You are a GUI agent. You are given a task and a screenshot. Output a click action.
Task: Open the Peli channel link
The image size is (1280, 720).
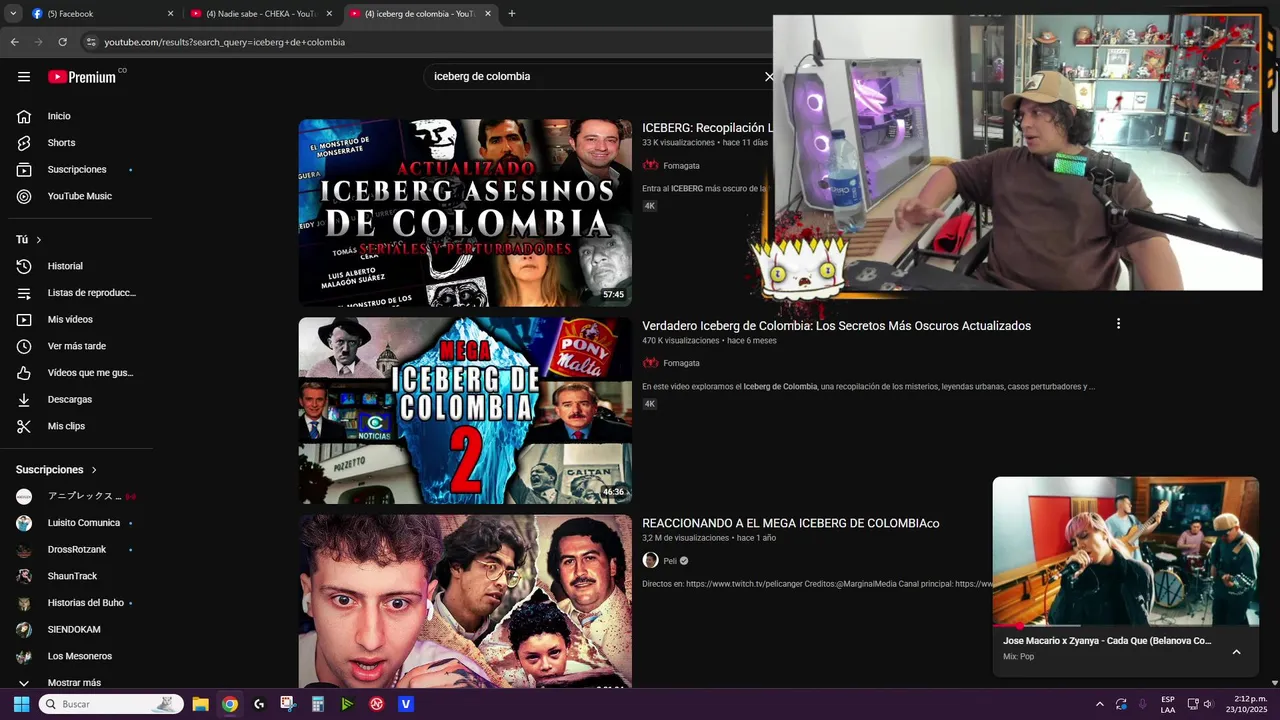tap(670, 561)
